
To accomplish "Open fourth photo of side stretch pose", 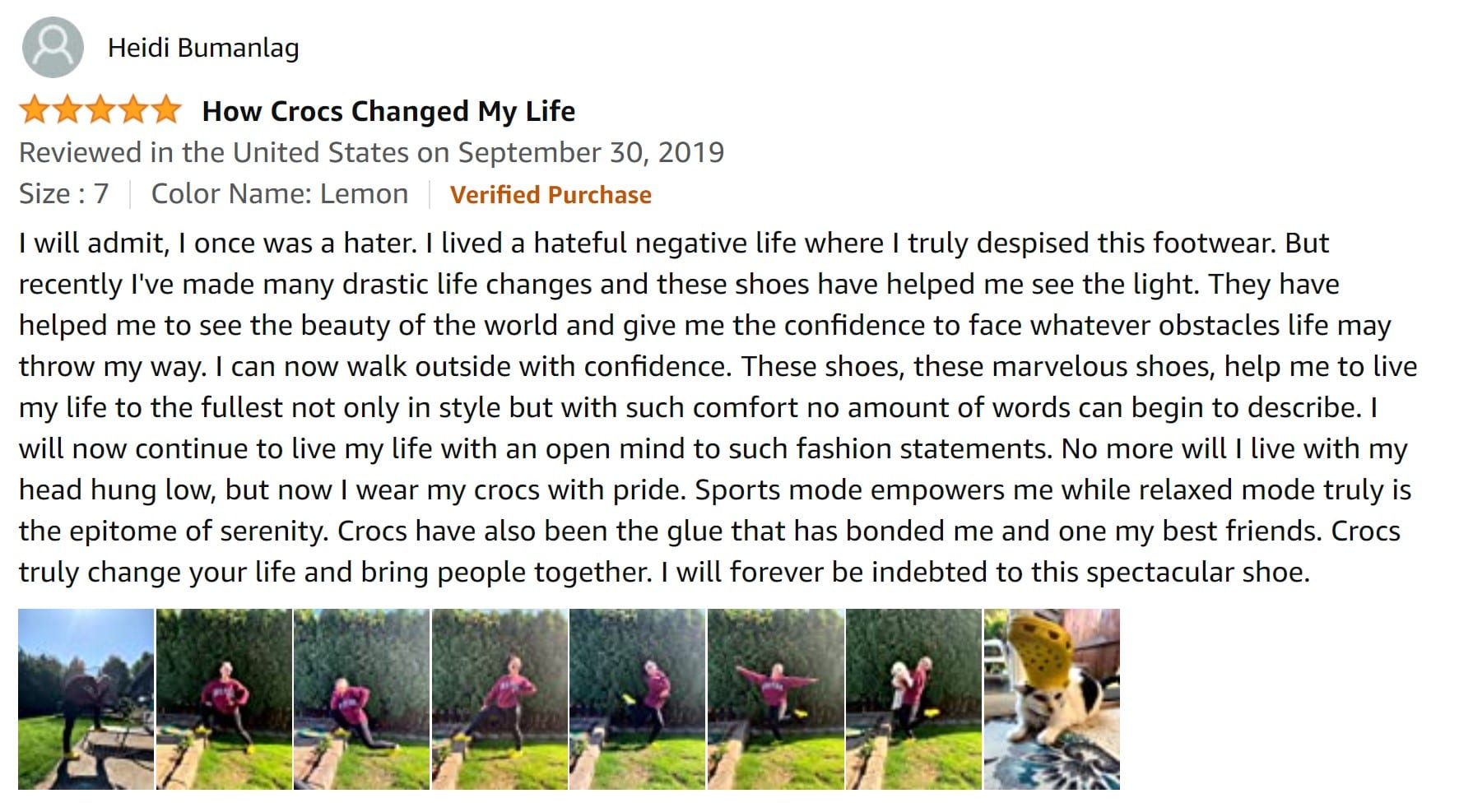I will coord(500,699).
